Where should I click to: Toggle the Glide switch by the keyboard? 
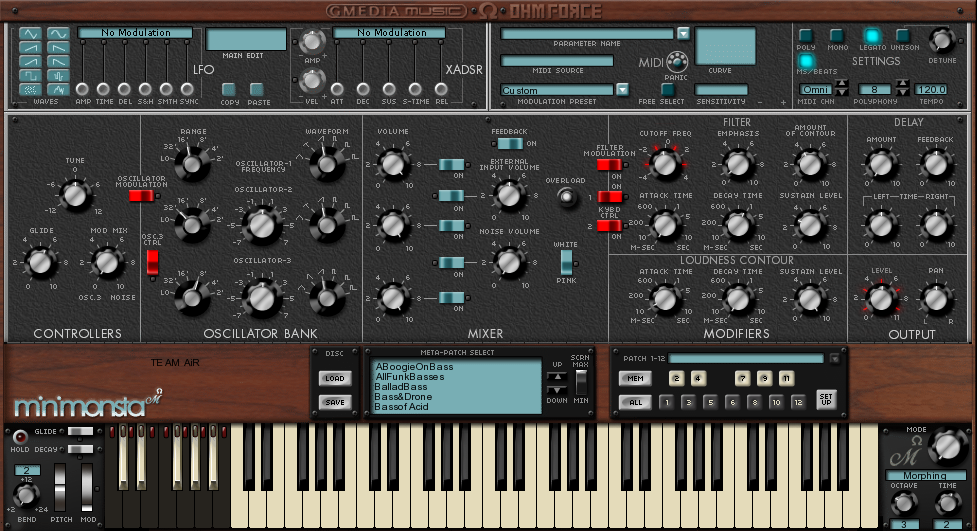(80, 431)
